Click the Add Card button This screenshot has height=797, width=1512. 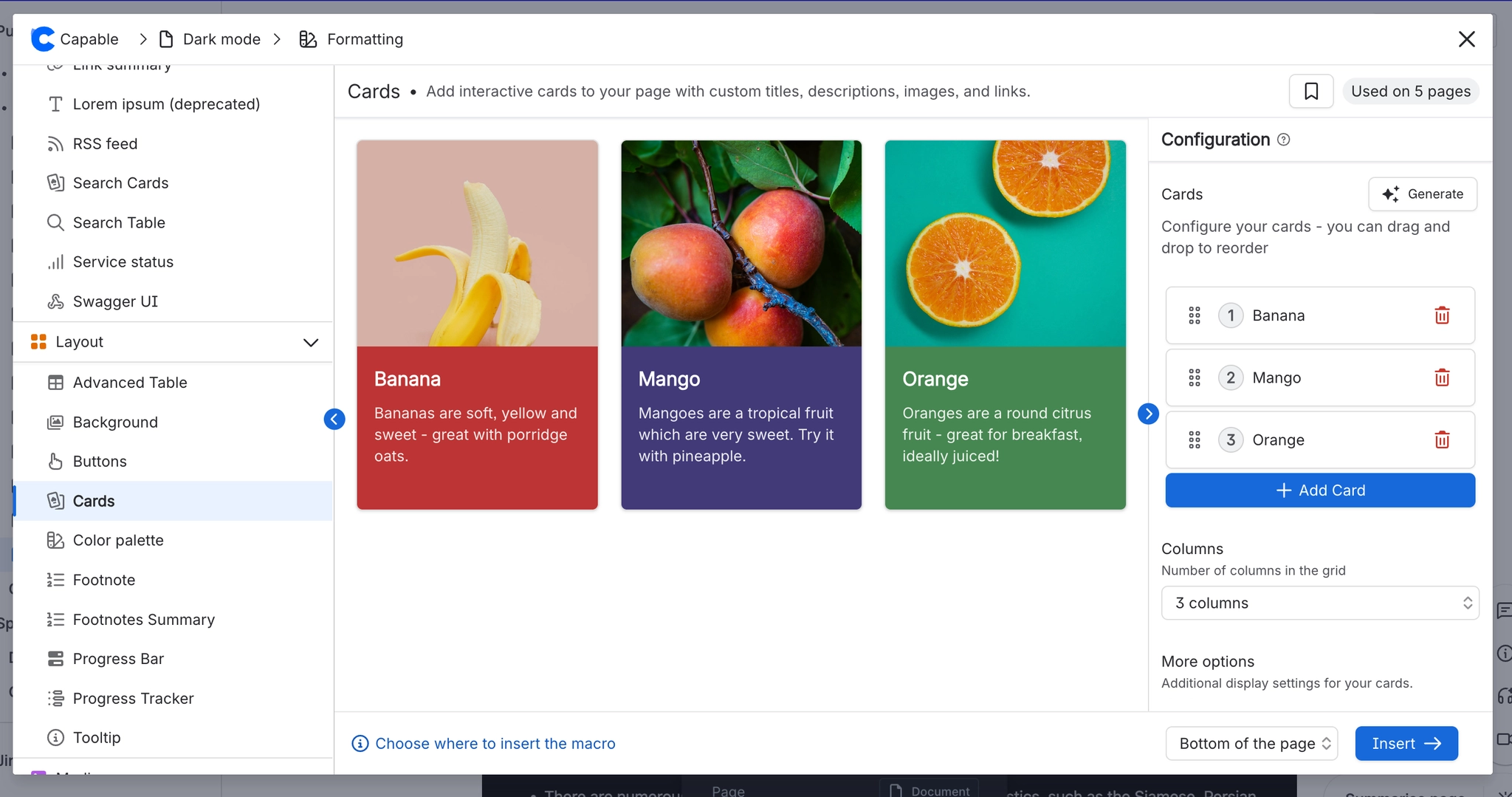[x=1319, y=490]
